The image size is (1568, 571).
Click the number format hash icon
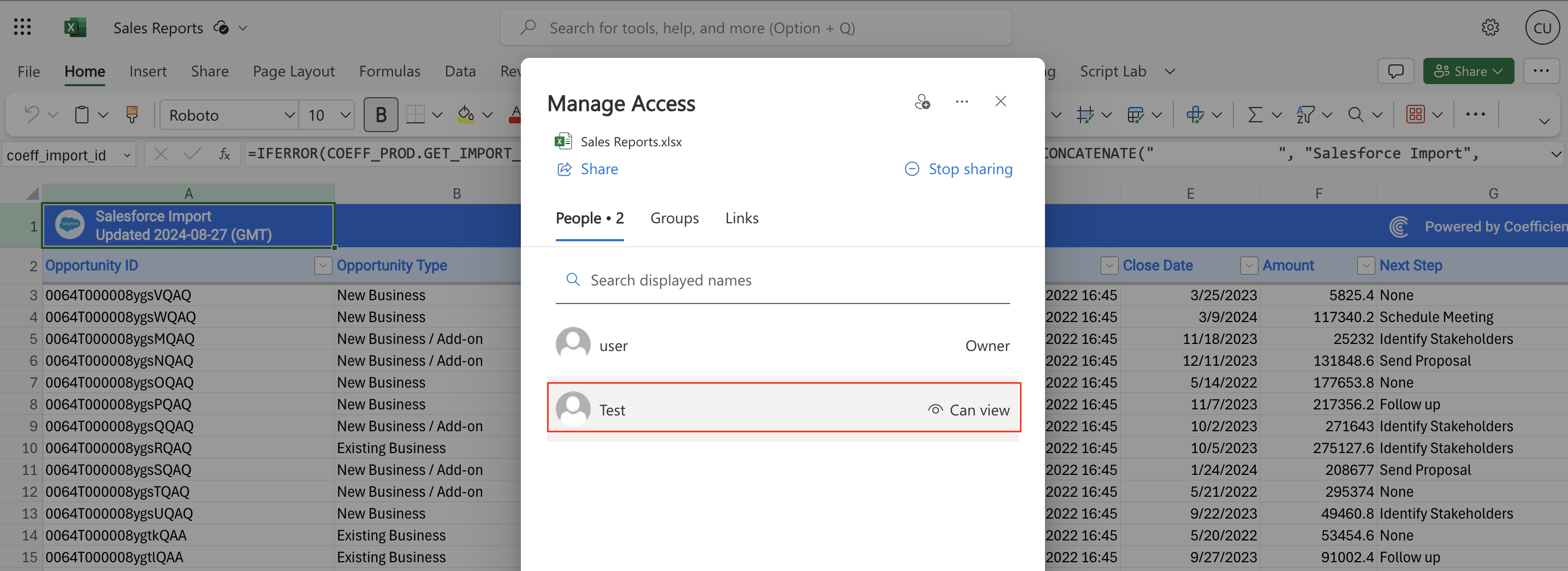click(1085, 115)
